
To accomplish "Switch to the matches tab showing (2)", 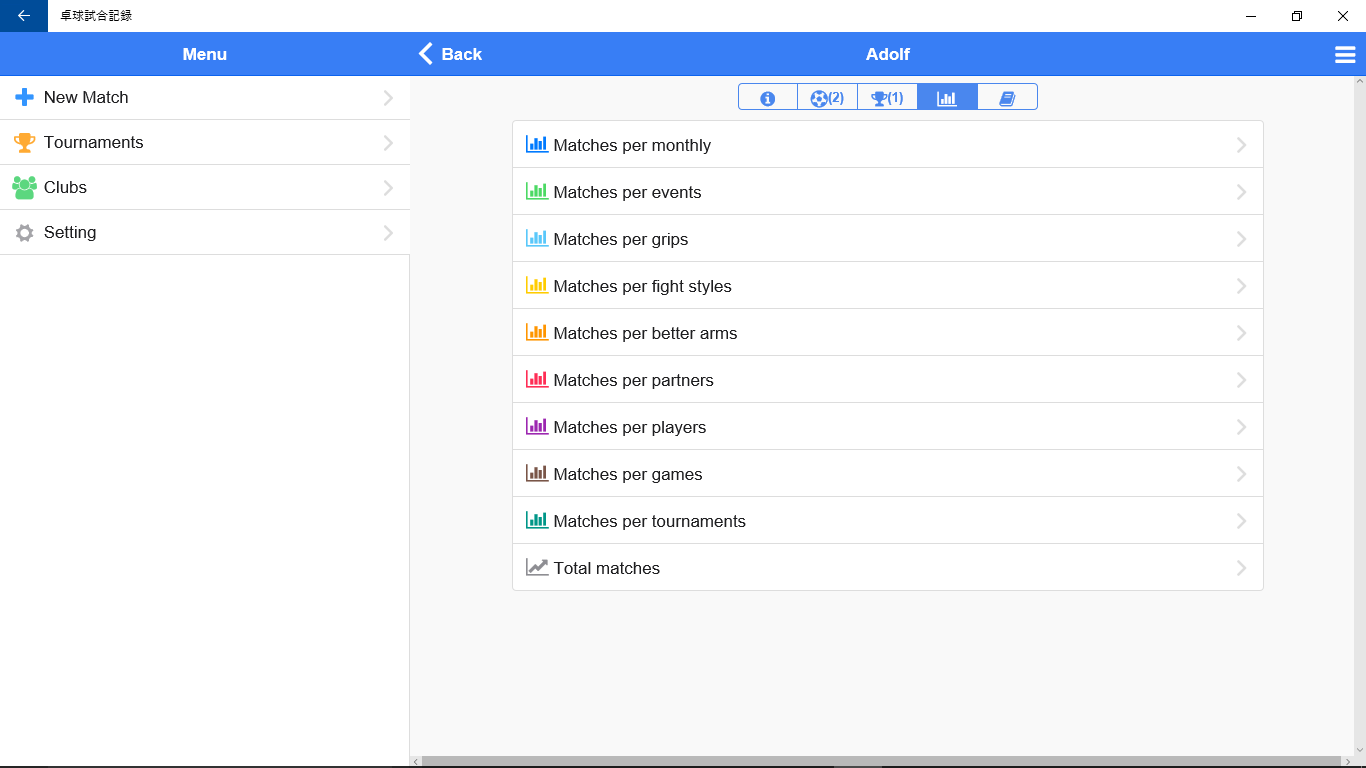I will pos(827,97).
